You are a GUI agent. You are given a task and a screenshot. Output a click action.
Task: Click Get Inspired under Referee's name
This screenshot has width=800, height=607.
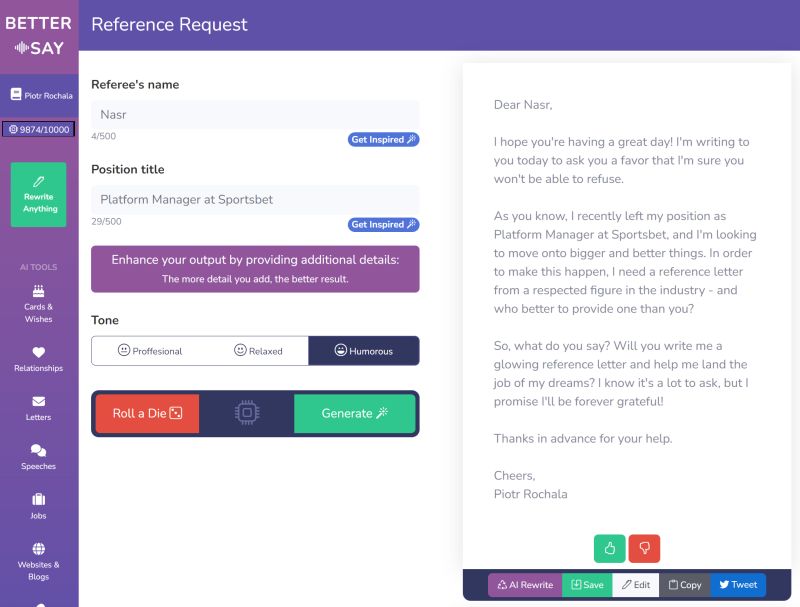point(383,140)
